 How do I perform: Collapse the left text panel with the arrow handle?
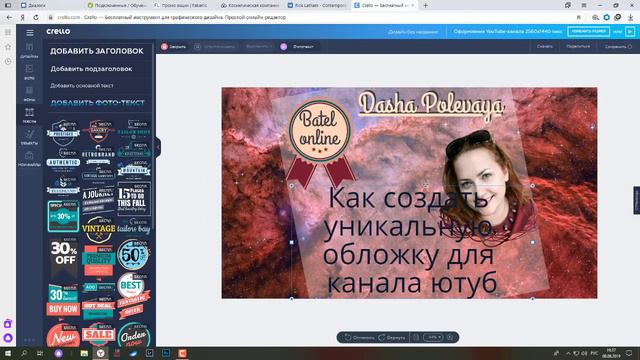pyautogui.click(x=158, y=147)
